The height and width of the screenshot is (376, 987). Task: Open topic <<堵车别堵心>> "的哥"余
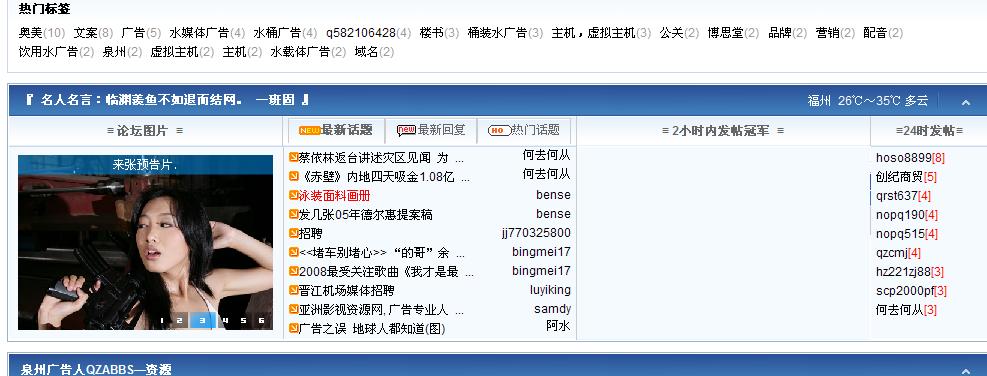(381, 253)
